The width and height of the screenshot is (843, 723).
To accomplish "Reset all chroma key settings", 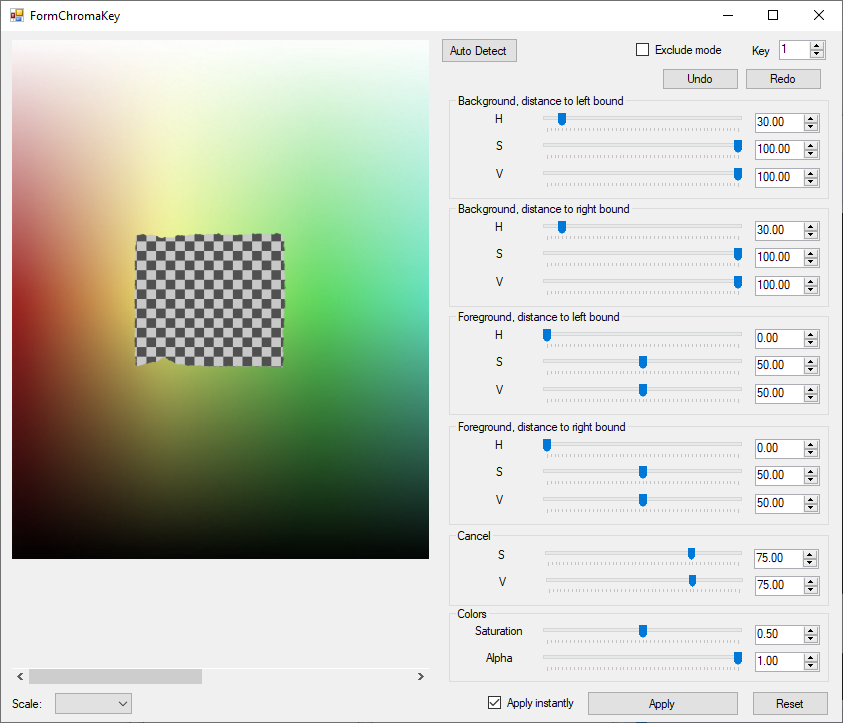I will click(790, 704).
